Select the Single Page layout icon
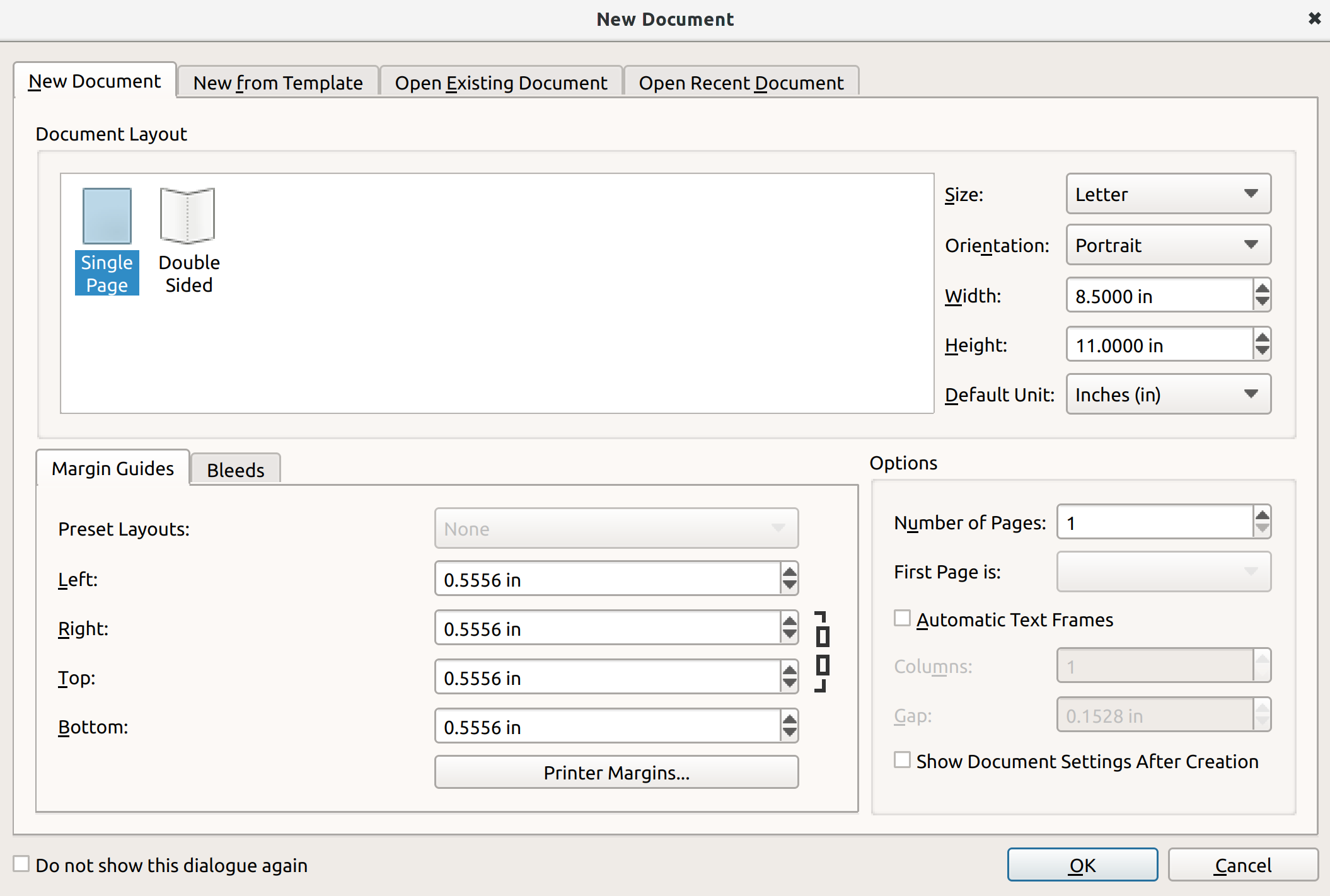This screenshot has width=1330, height=896. (x=107, y=216)
